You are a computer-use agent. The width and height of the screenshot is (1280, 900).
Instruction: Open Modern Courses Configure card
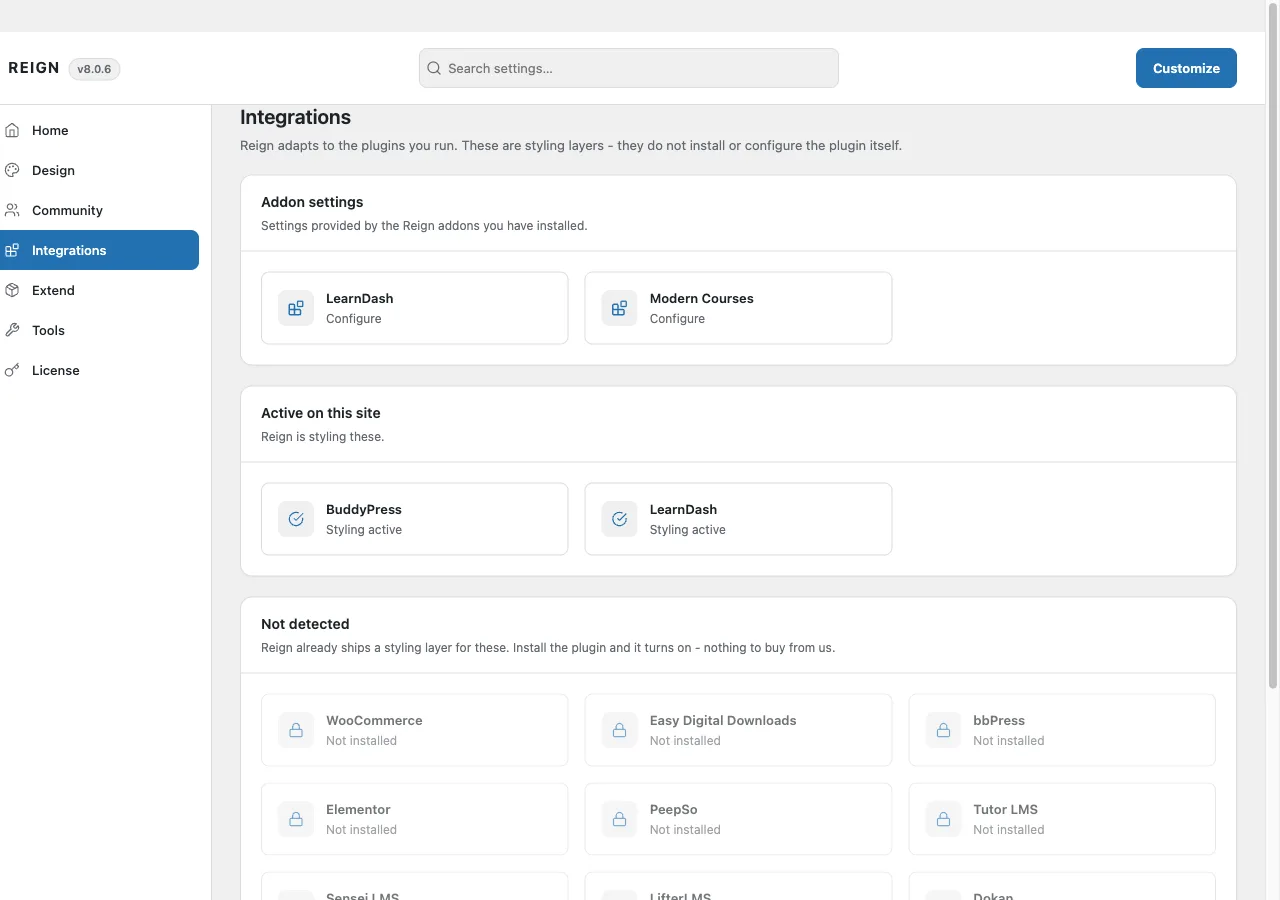click(738, 308)
